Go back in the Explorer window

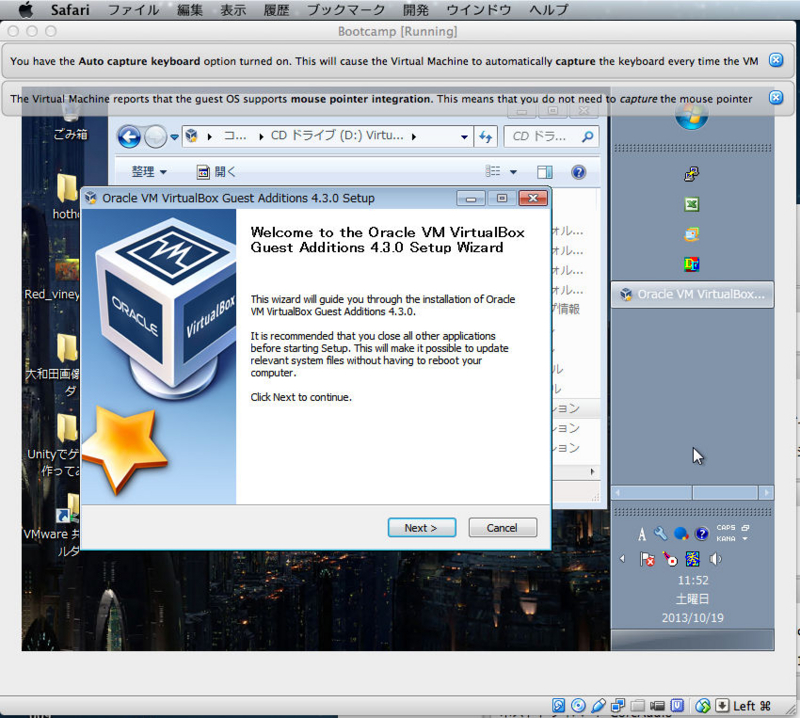pos(129,137)
